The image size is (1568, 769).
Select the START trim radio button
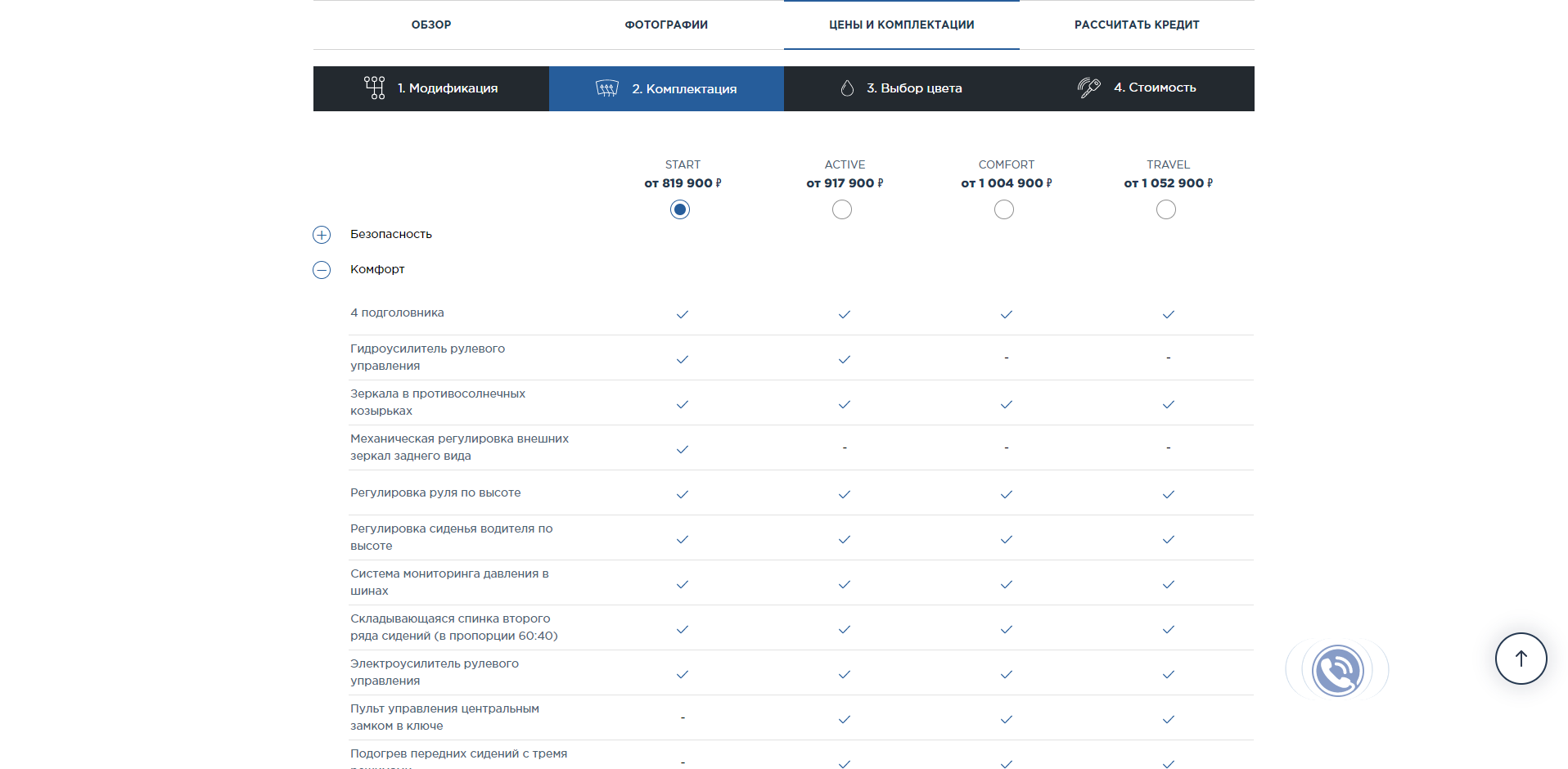(680, 210)
